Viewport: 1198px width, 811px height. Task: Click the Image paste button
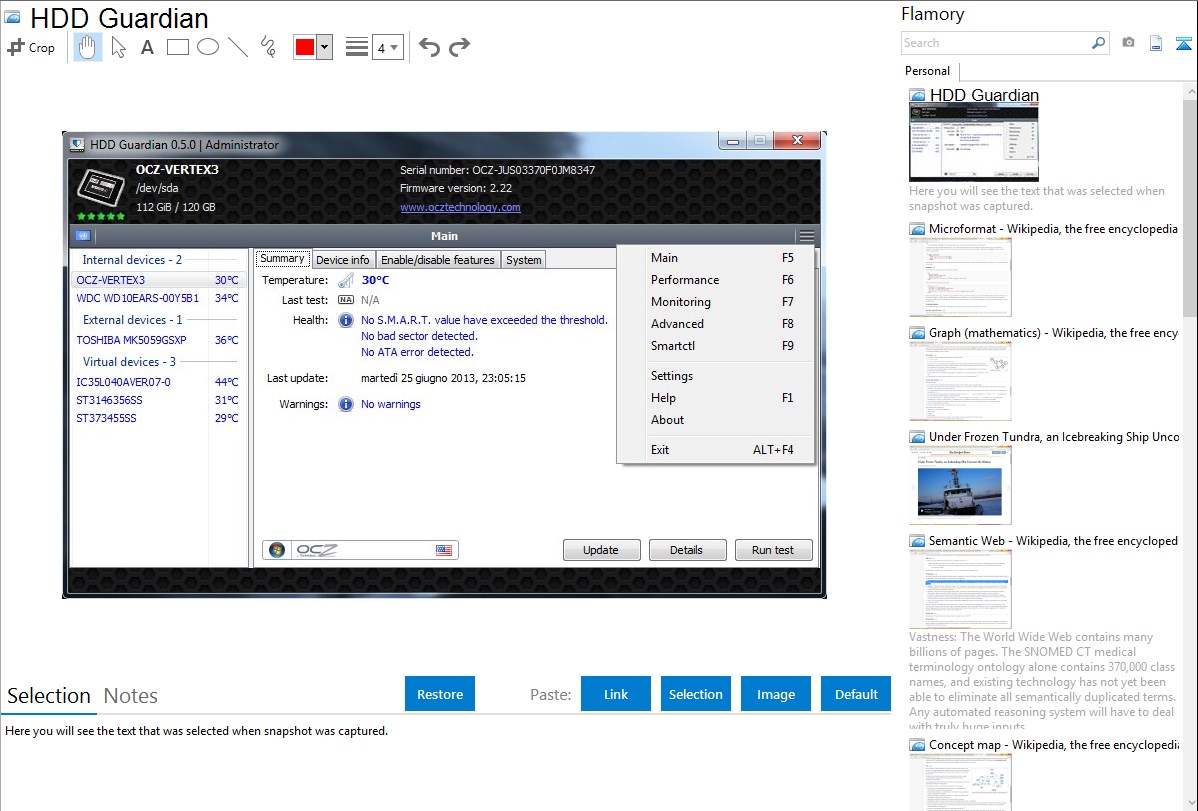pos(775,694)
